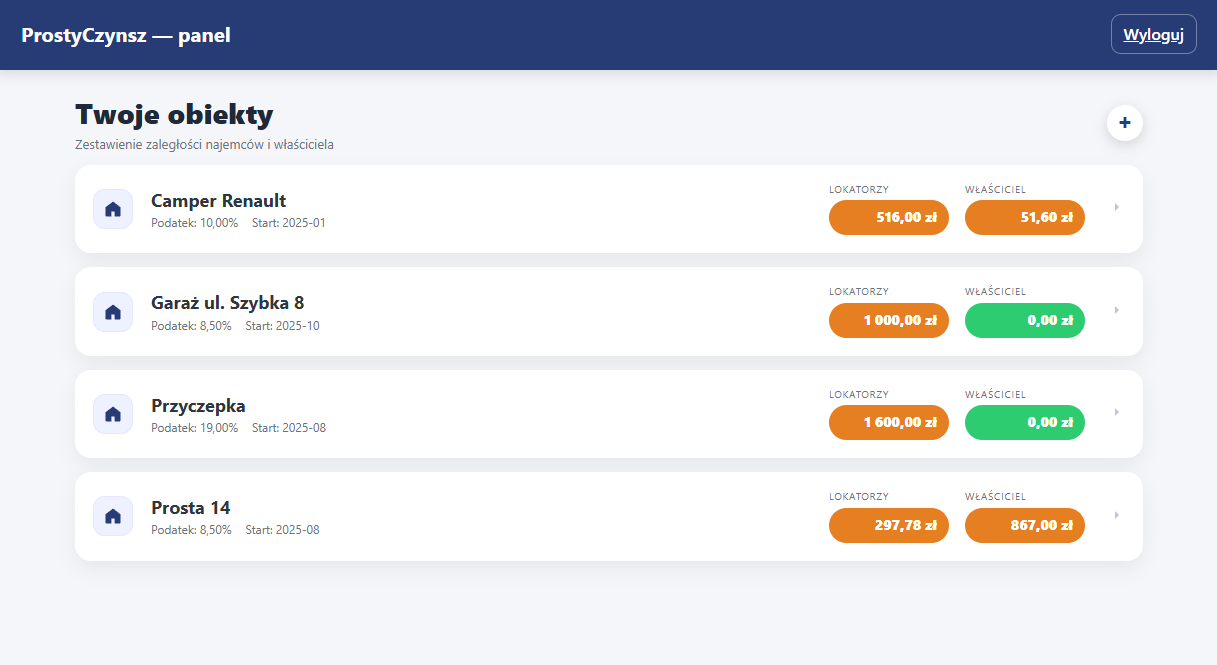Log out using the Wyloguj button
The height and width of the screenshot is (665, 1217).
point(1153,35)
